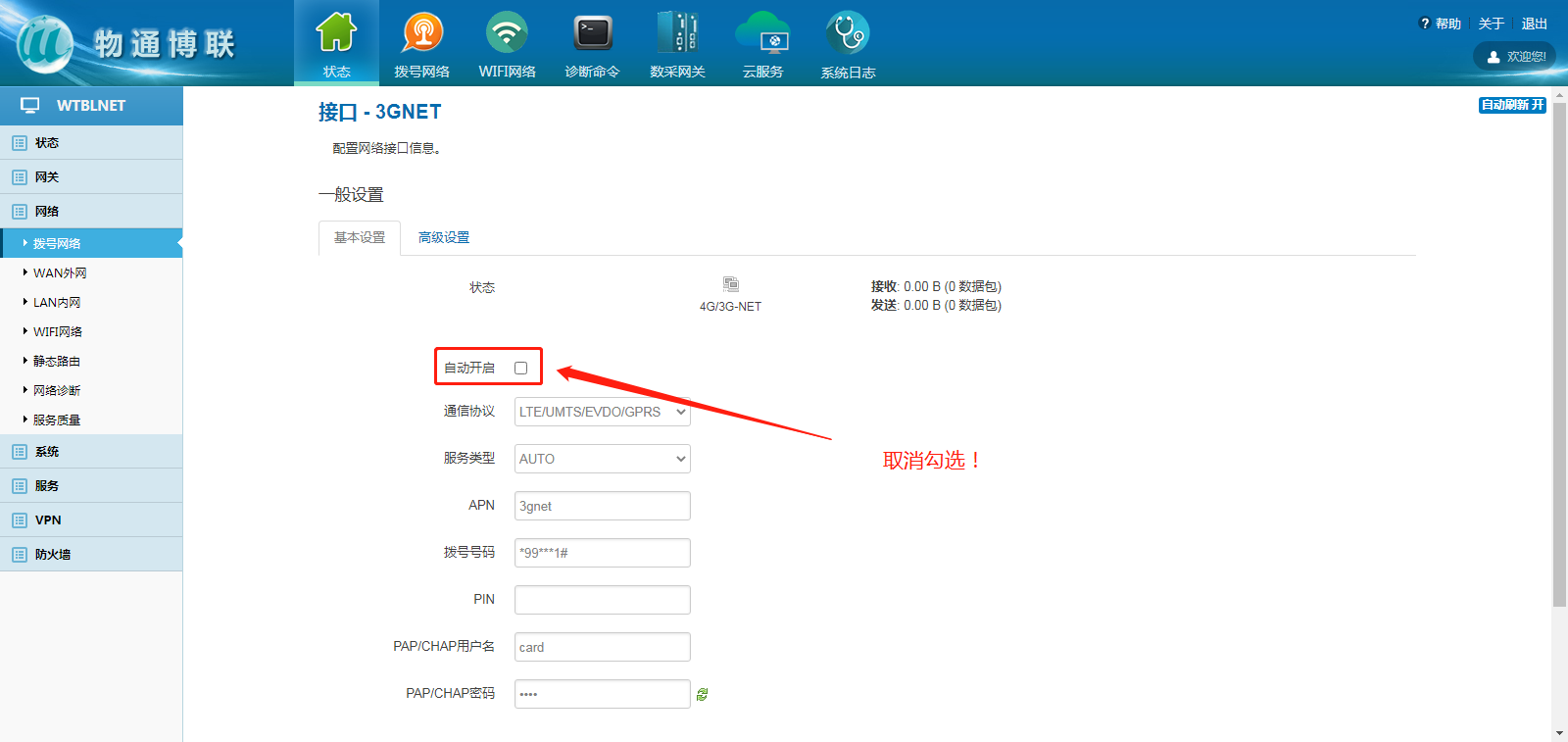The height and width of the screenshot is (742, 1568).
Task: Click the WTBLNET sidebar header
Action: (x=91, y=105)
